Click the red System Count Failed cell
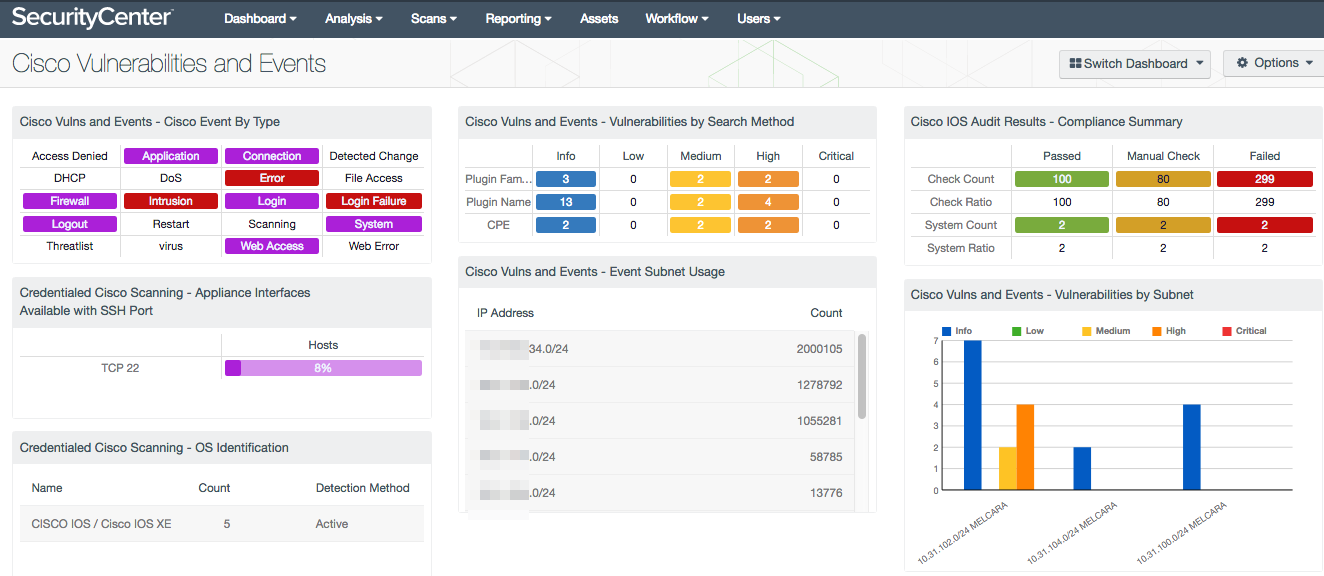Screen dimensions: 1324x576 coord(1265,225)
